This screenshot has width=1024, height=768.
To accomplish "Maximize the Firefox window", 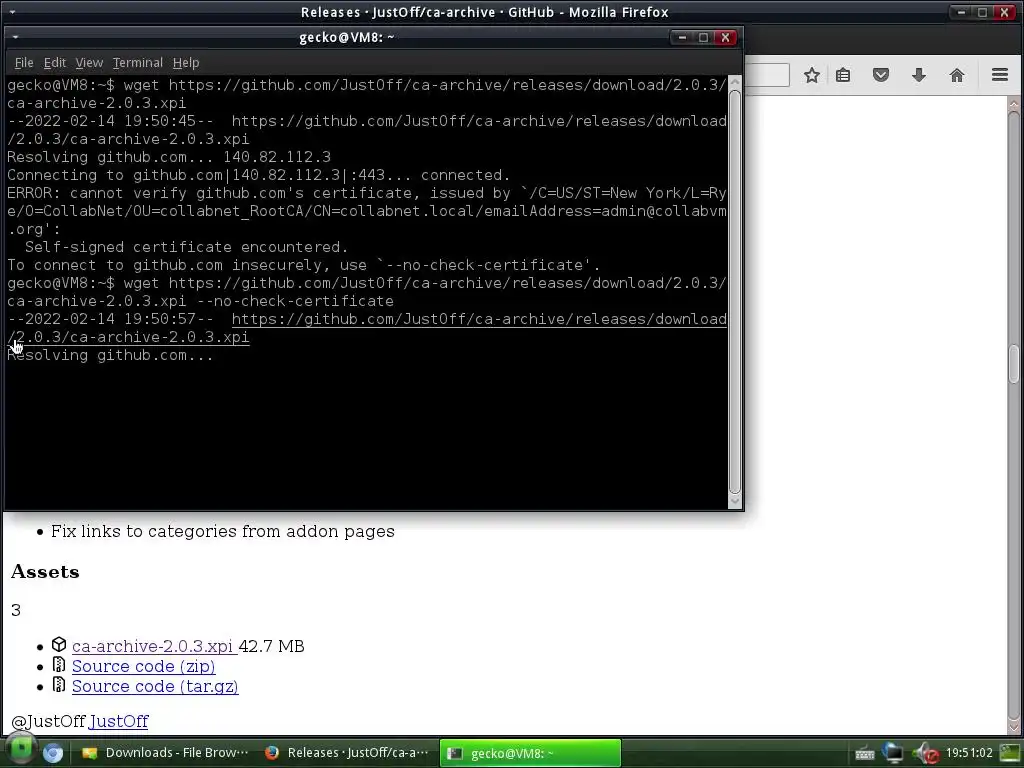I will (x=982, y=12).
